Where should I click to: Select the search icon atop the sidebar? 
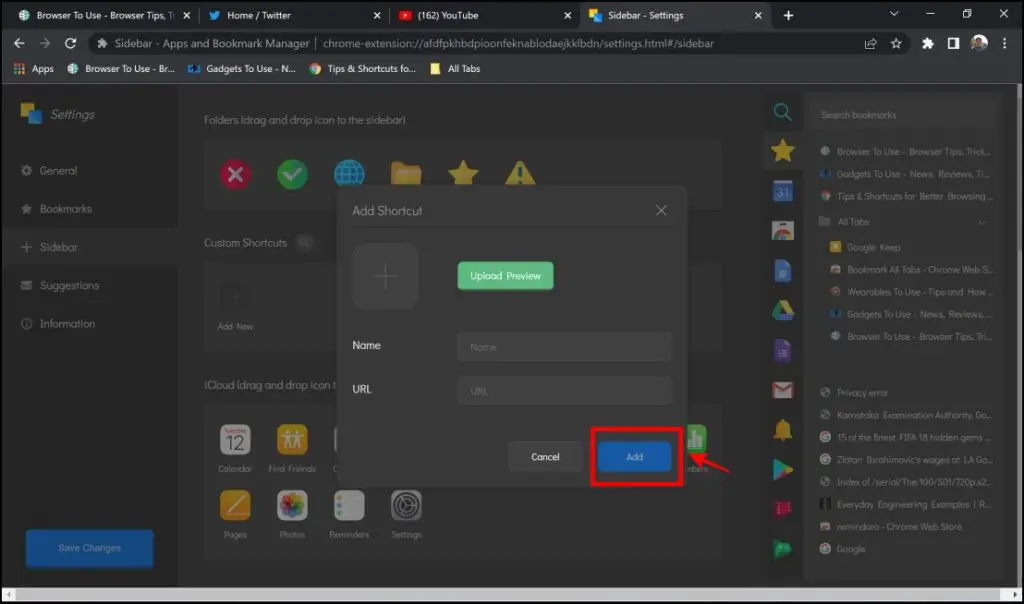point(783,113)
